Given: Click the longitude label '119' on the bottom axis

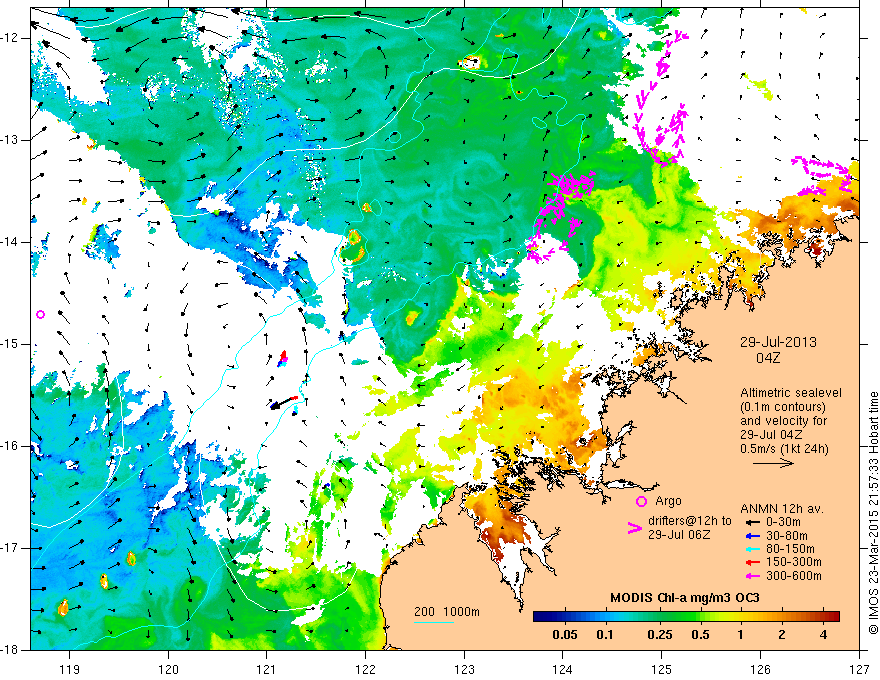Looking at the screenshot, I should pyautogui.click(x=70, y=669).
